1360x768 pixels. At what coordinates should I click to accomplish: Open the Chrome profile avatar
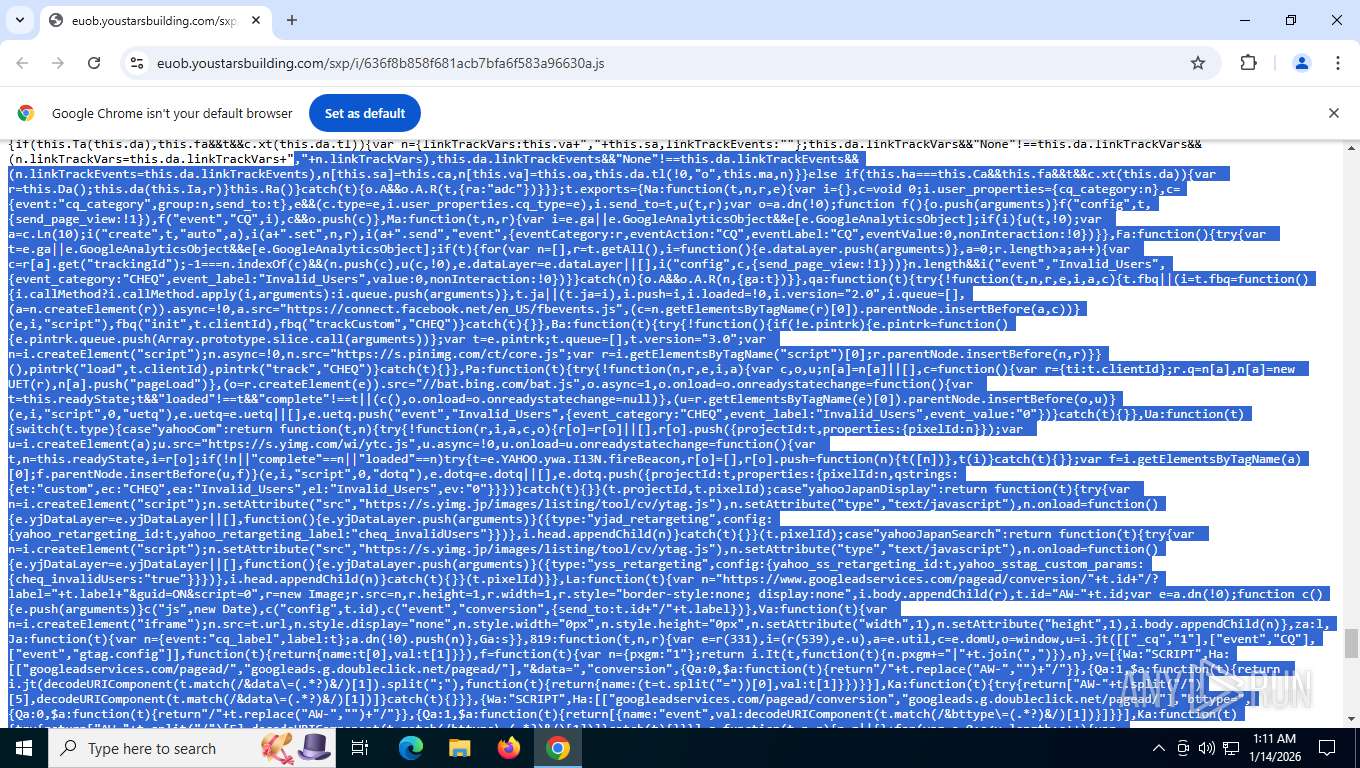pos(1302,63)
